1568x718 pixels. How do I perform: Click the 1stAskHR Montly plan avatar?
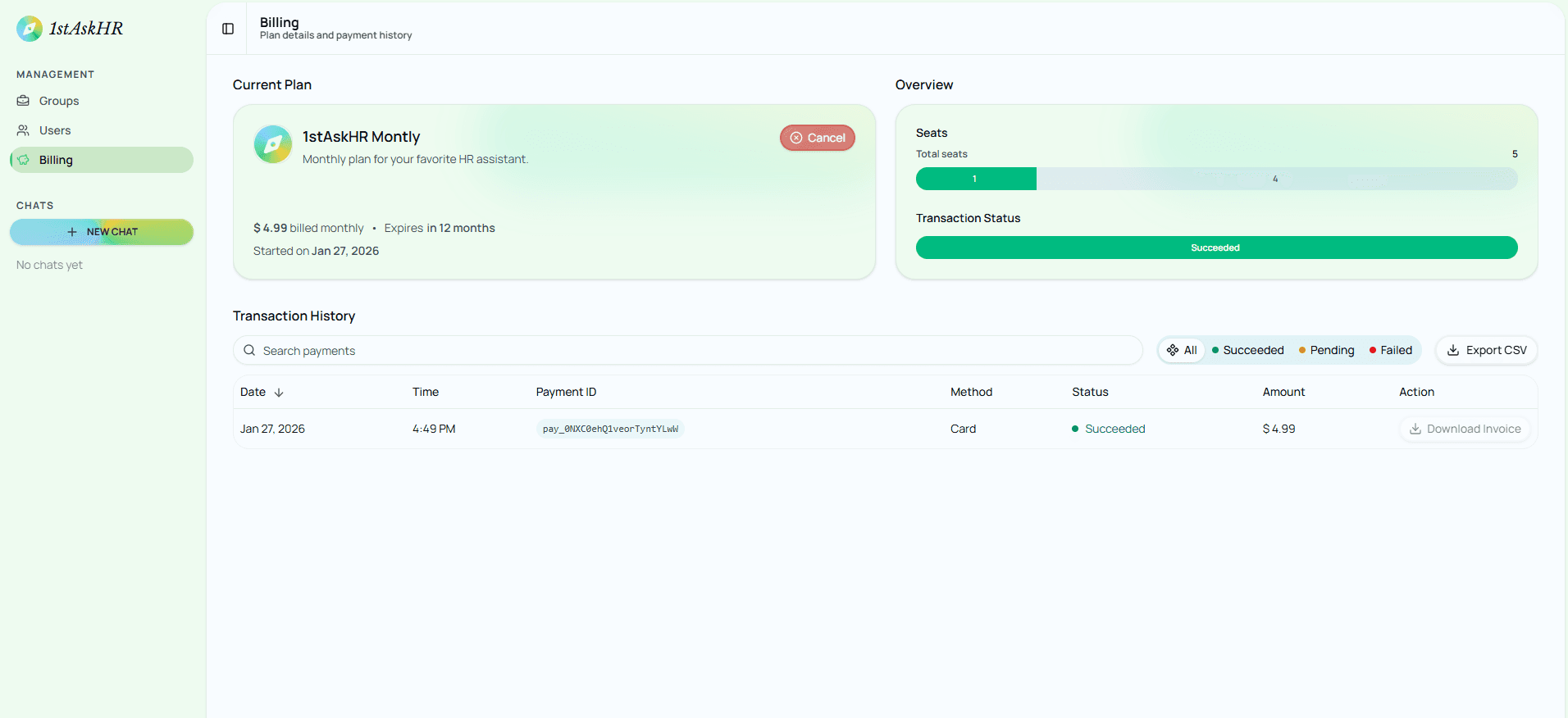point(273,145)
